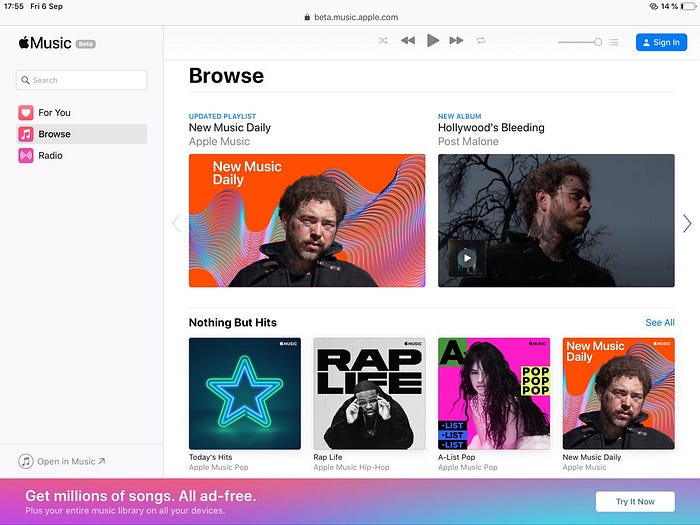See All Nothing But Hits playlists
The width and height of the screenshot is (700, 525).
click(660, 322)
